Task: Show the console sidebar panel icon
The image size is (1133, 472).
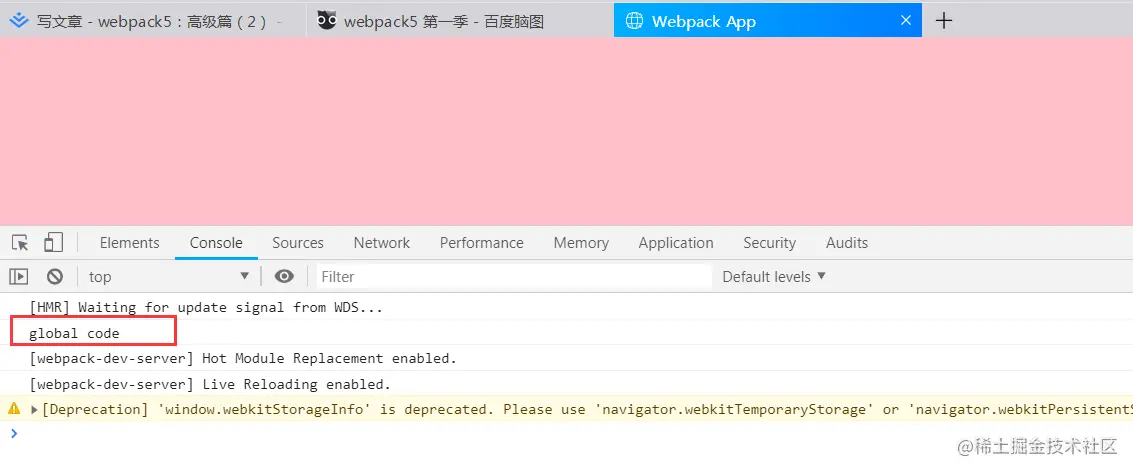Action: pyautogui.click(x=19, y=276)
